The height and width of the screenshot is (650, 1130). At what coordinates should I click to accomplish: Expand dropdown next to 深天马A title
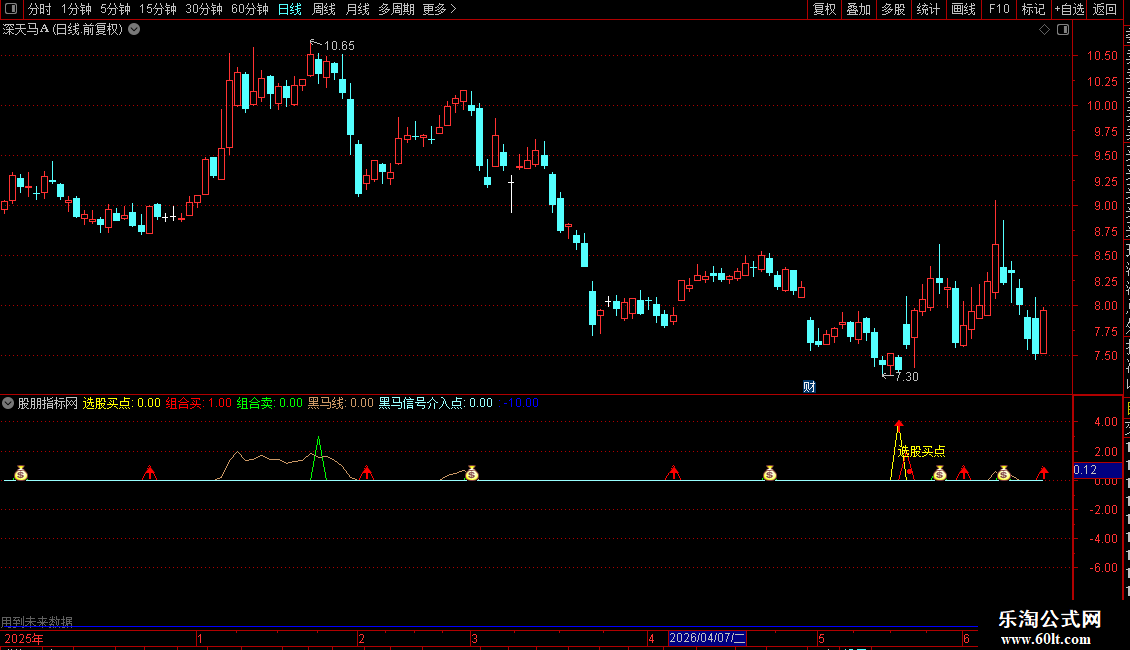pos(134,29)
